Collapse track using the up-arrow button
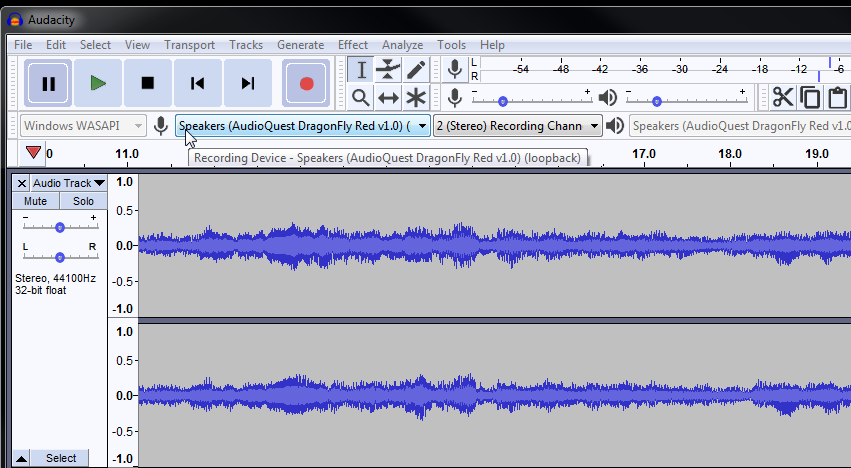The image size is (851, 468). (x=21, y=459)
